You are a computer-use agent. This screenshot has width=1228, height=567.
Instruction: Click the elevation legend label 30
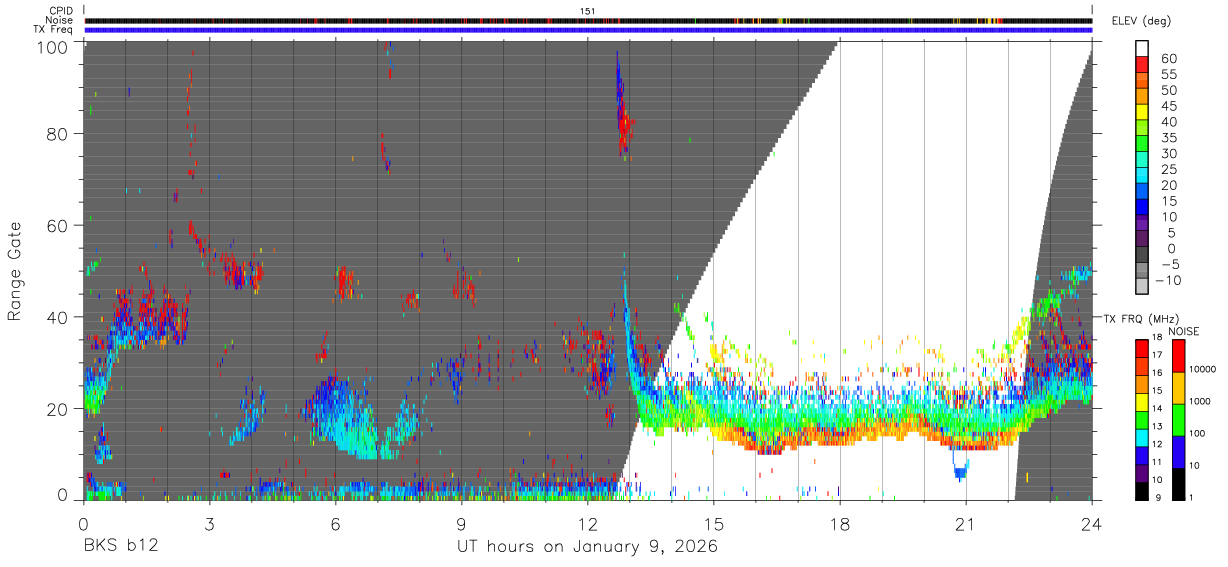pos(1169,153)
